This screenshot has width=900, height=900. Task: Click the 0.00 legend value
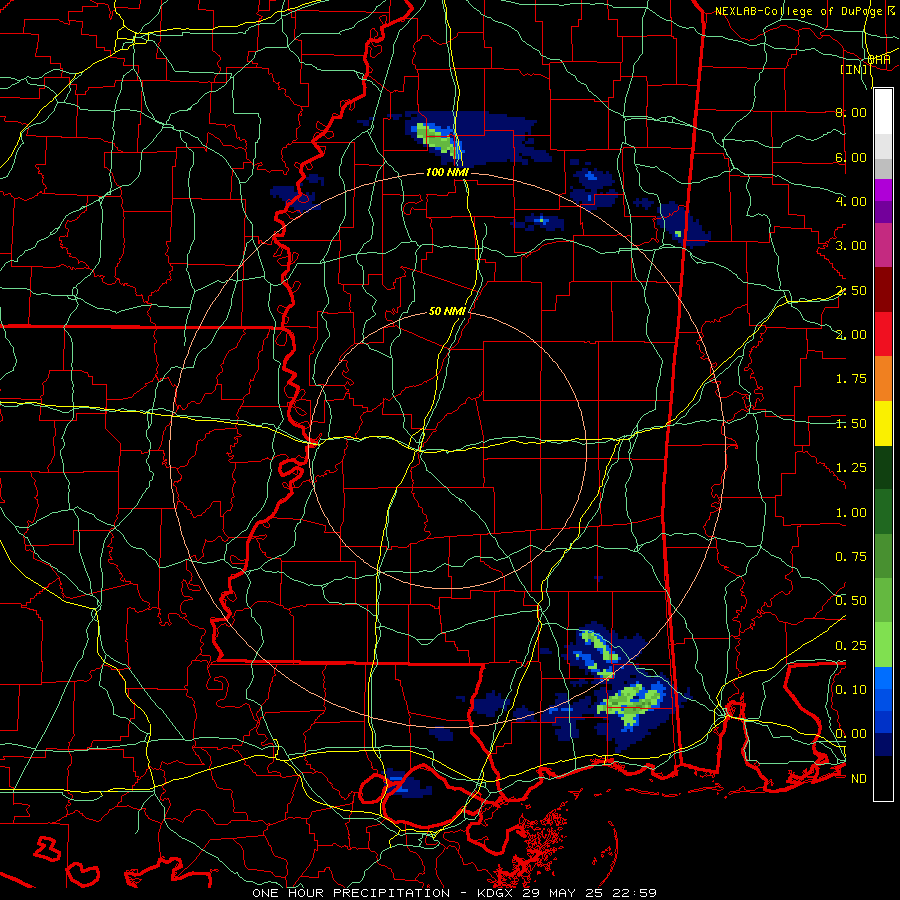[851, 734]
